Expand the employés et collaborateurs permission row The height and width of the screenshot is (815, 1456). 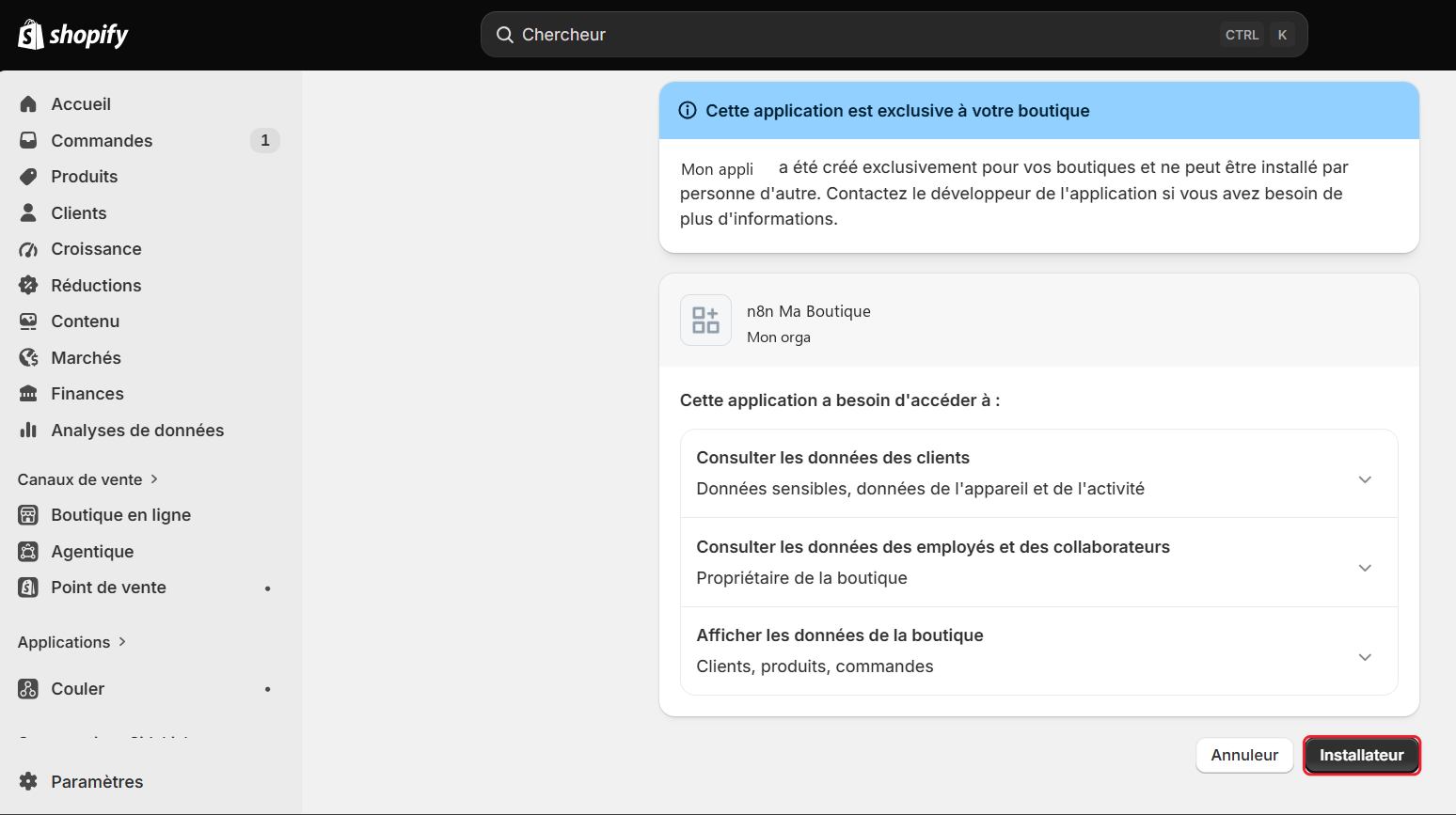(1038, 562)
